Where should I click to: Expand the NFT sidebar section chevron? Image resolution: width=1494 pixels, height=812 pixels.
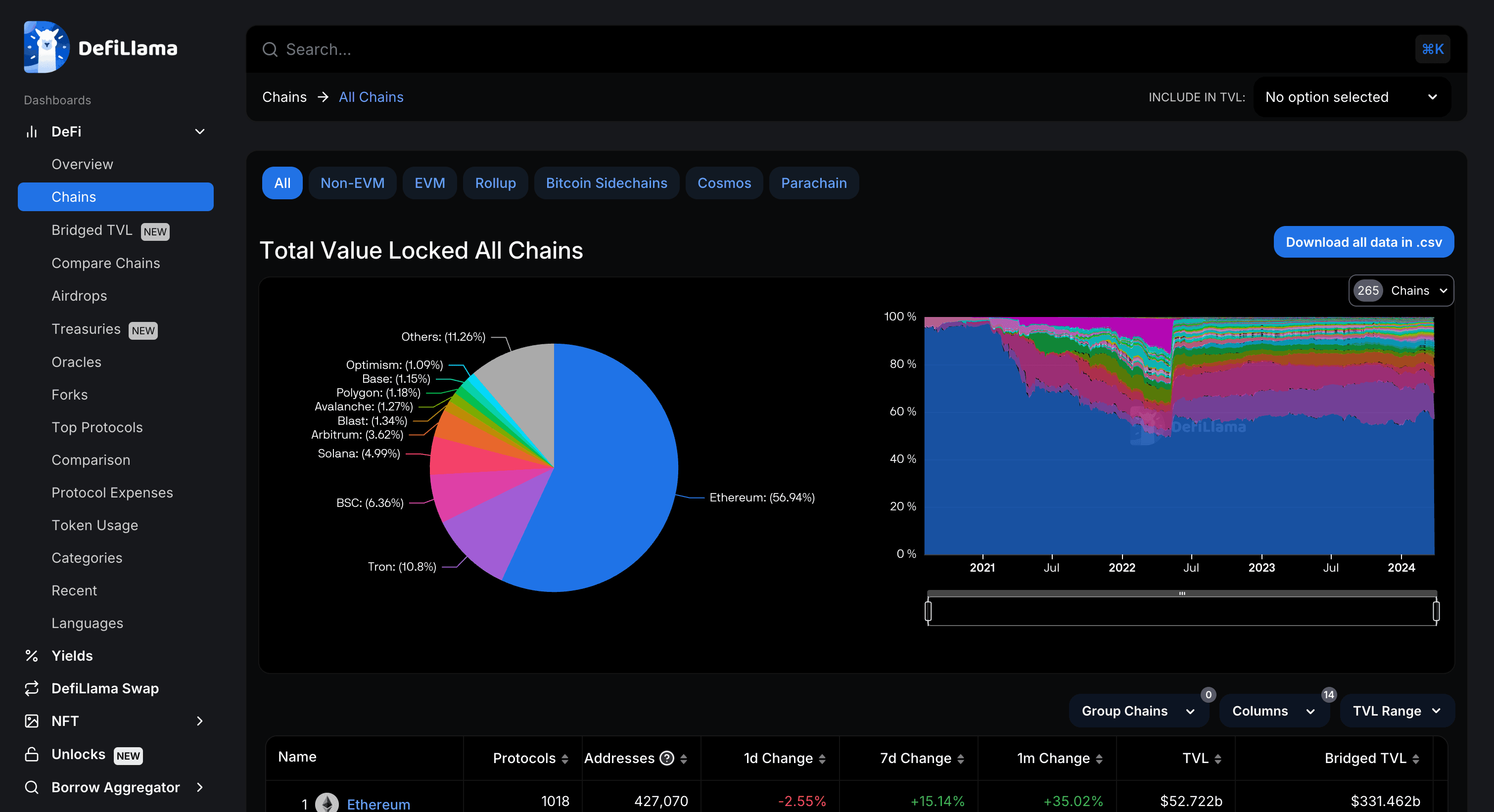[x=200, y=721]
